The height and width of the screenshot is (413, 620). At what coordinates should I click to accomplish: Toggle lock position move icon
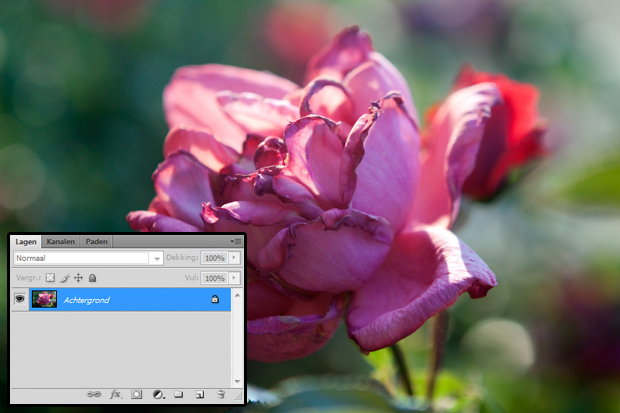pos(79,278)
